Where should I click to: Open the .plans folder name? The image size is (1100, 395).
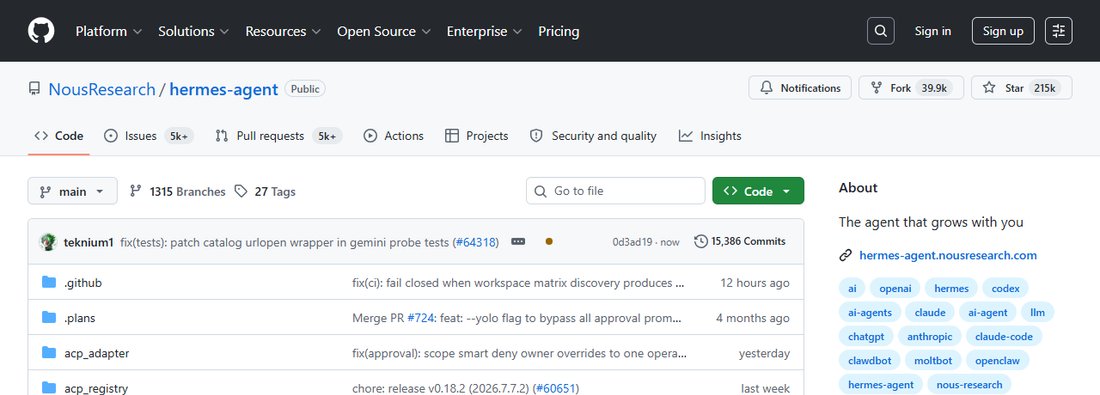click(x=79, y=318)
